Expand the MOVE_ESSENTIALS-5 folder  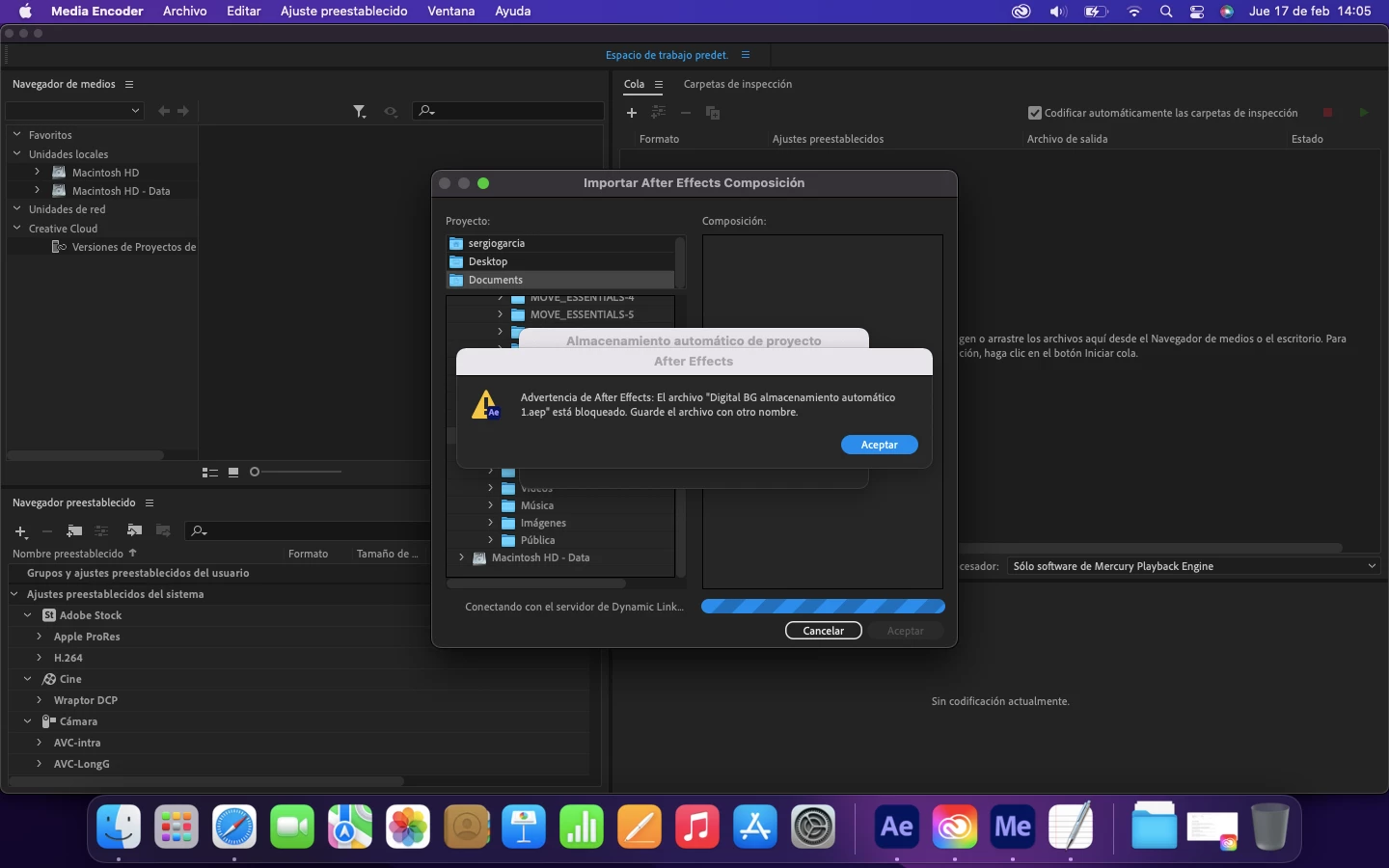(501, 314)
